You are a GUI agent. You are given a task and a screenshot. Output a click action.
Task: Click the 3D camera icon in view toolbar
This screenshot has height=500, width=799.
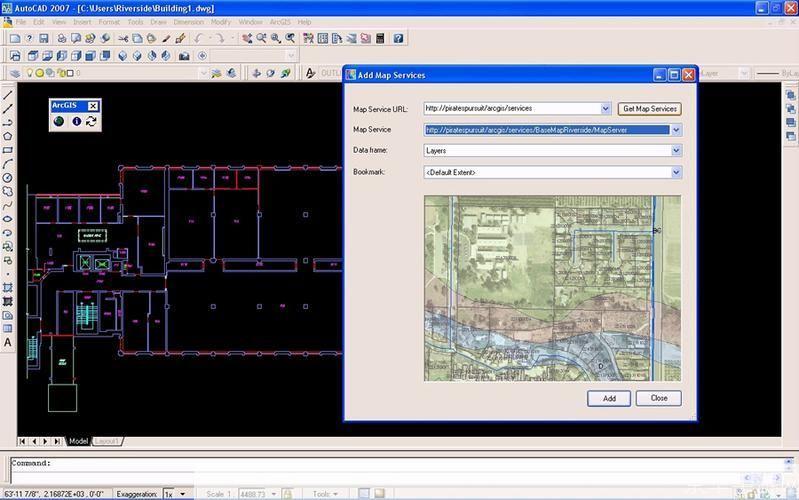point(184,56)
